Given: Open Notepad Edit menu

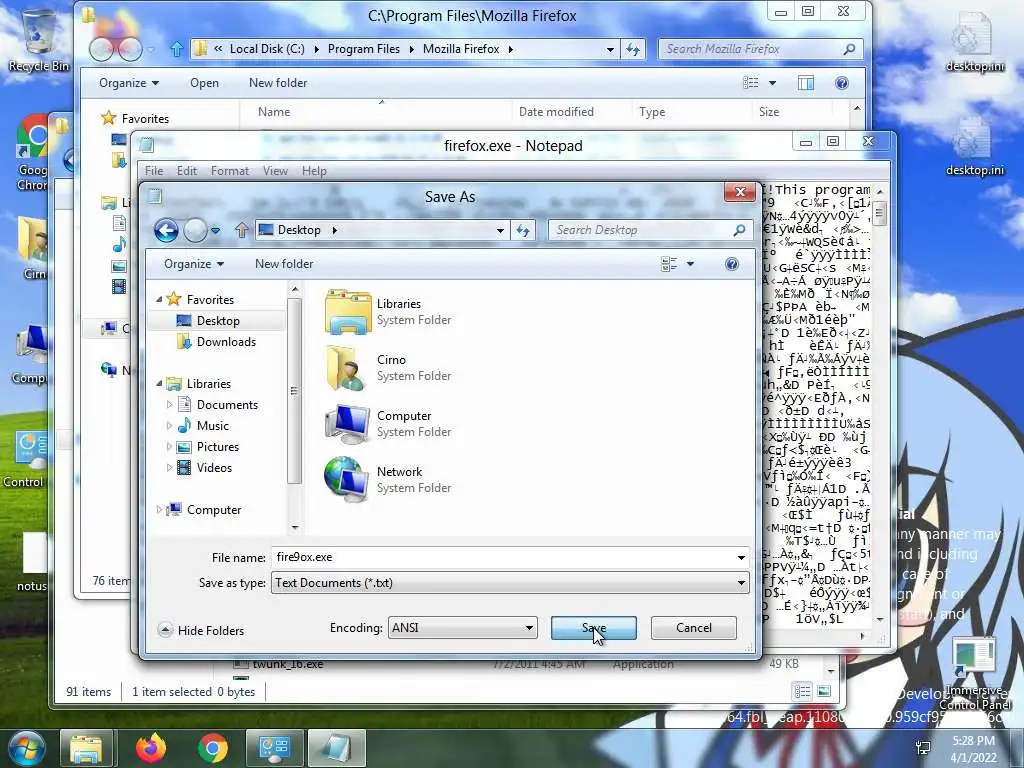Looking at the screenshot, I should click(x=186, y=170).
